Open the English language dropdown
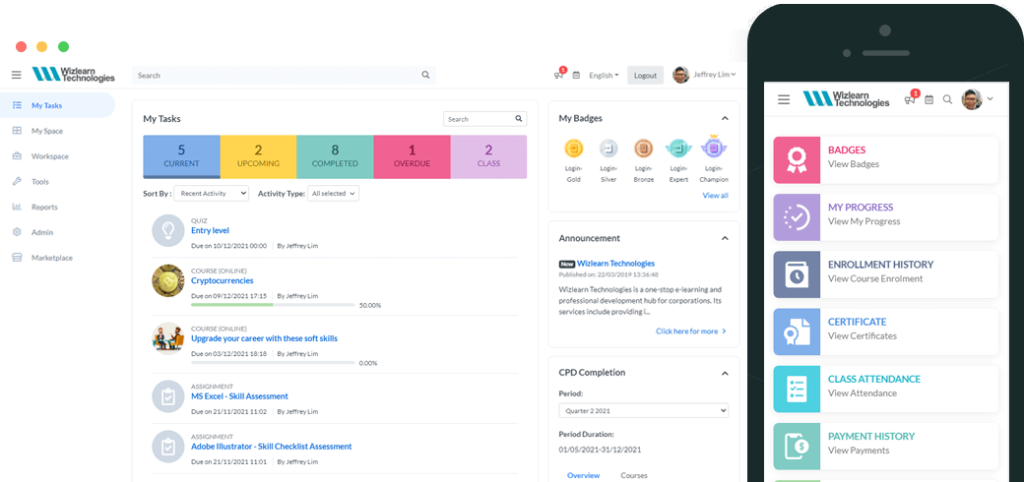This screenshot has width=1024, height=482. click(x=604, y=75)
